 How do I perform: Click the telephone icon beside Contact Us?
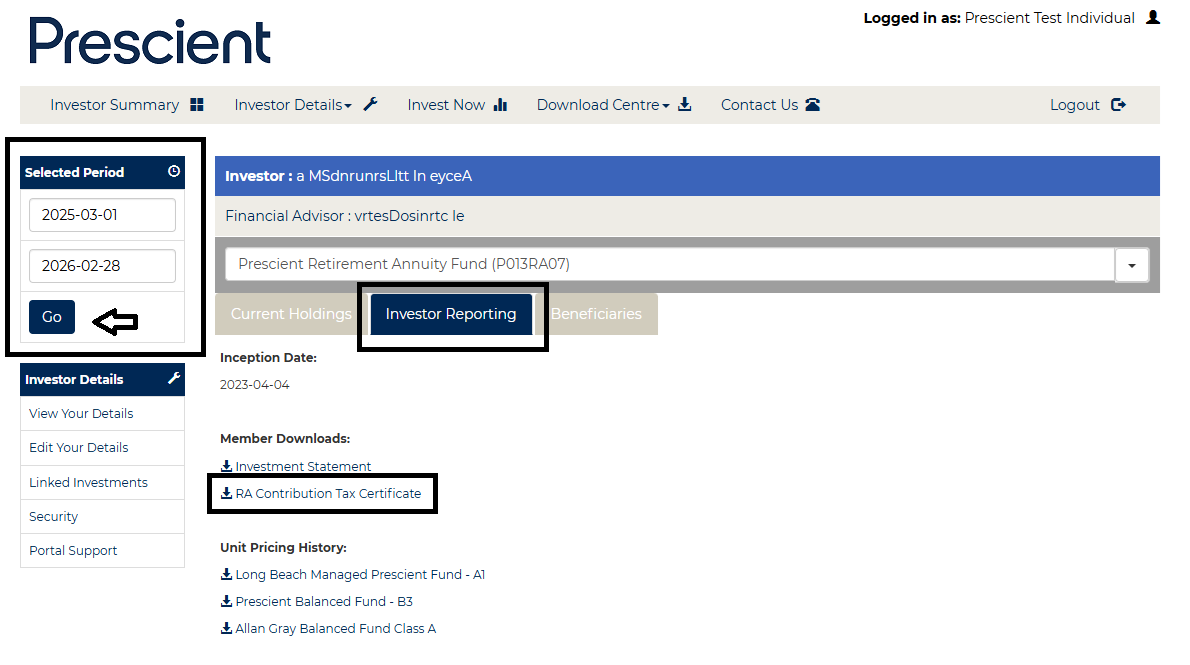point(812,105)
